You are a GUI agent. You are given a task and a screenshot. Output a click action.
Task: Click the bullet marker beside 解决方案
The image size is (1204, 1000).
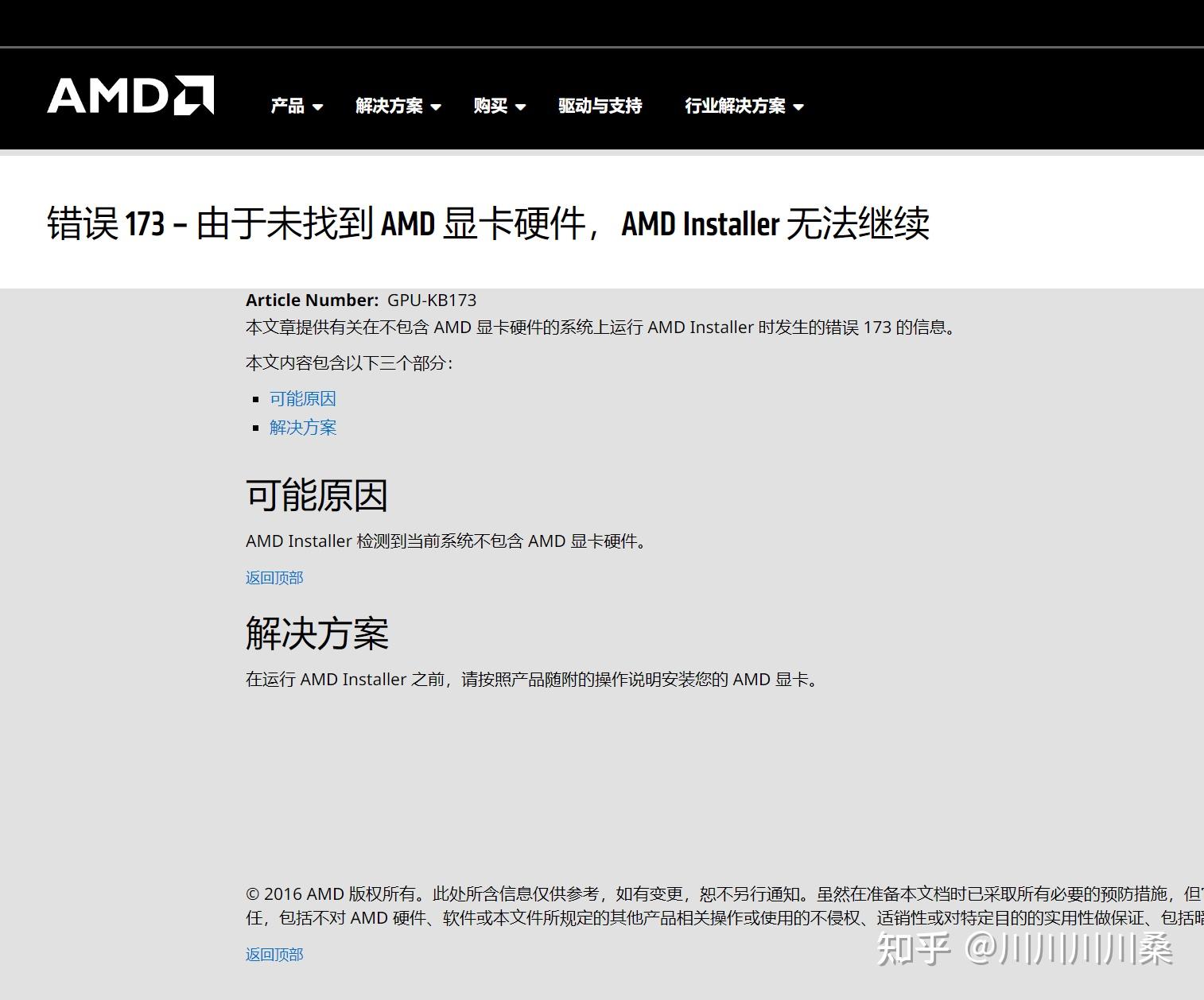pos(255,428)
